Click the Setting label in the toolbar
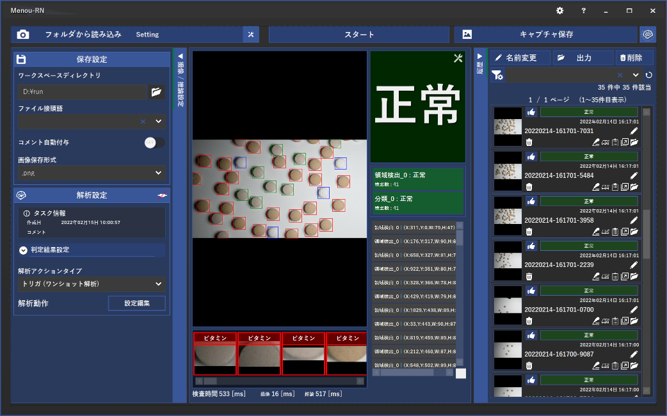The width and height of the screenshot is (667, 416). coord(147,34)
